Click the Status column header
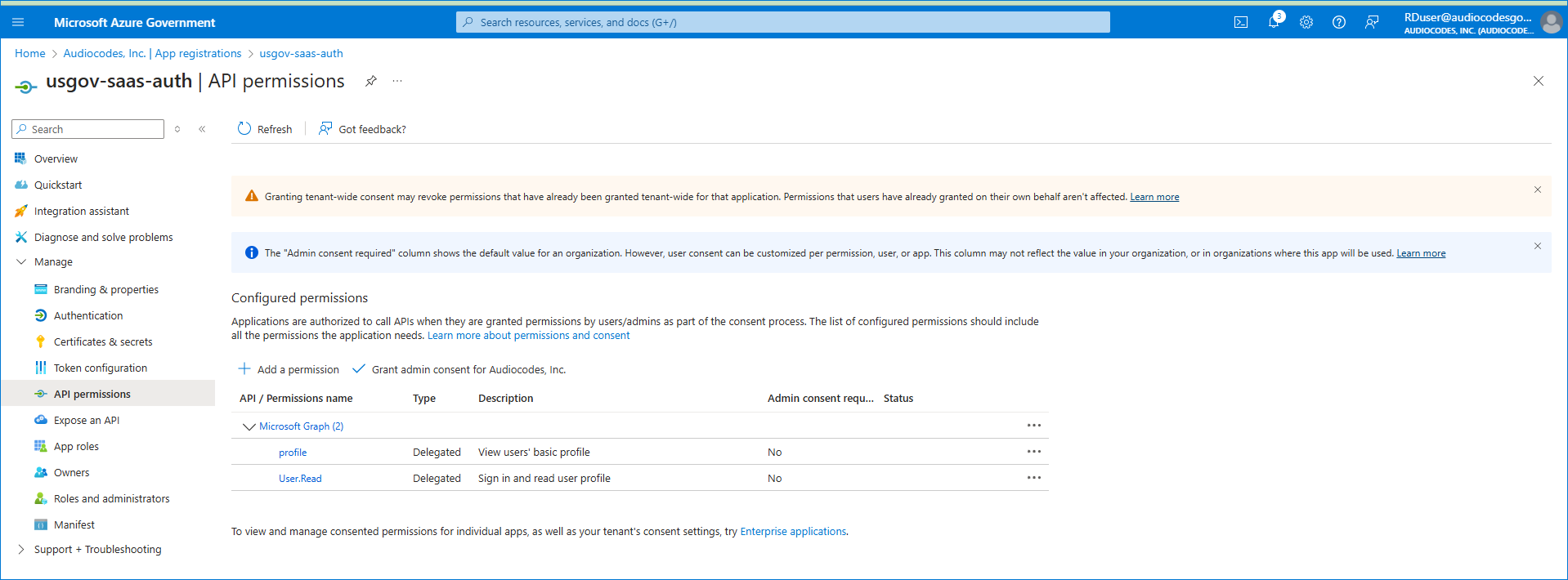Screen dimensions: 1568x580 (x=898, y=399)
